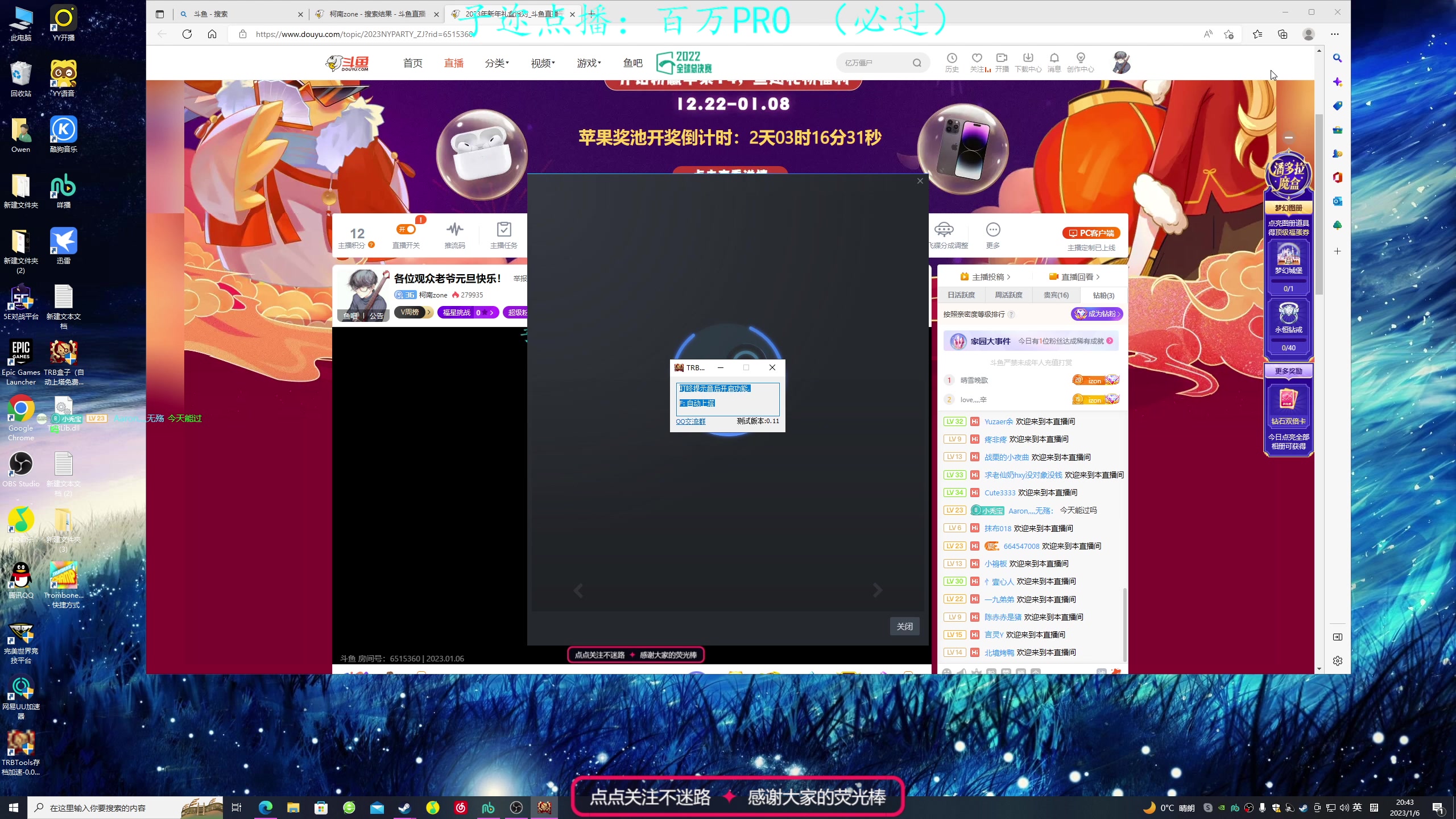Image resolution: width=1456 pixels, height=819 pixels.
Task: Open NetEase Cloud Music taskbar icon
Action: pos(460,808)
